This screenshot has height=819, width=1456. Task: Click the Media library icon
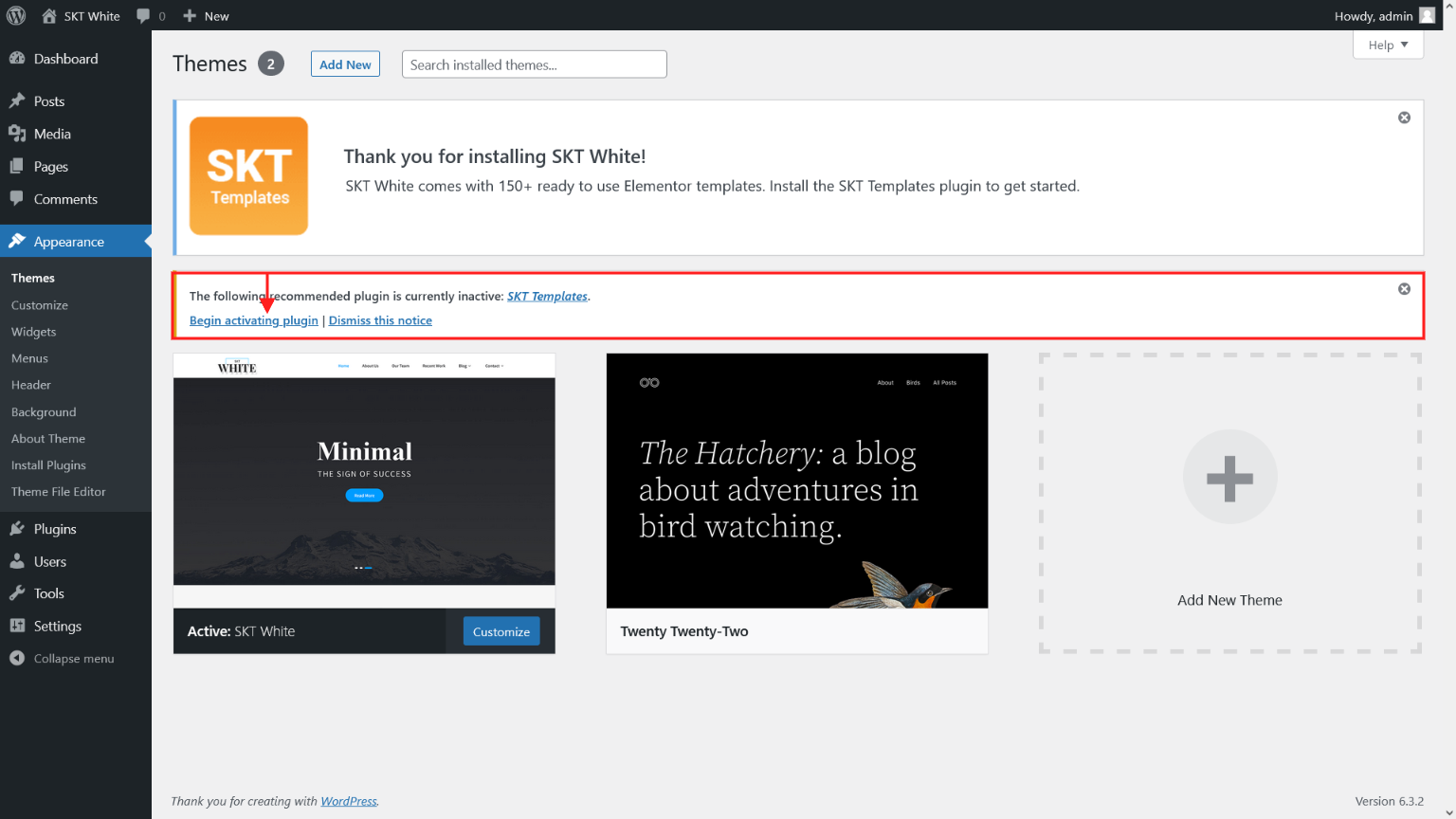point(17,134)
